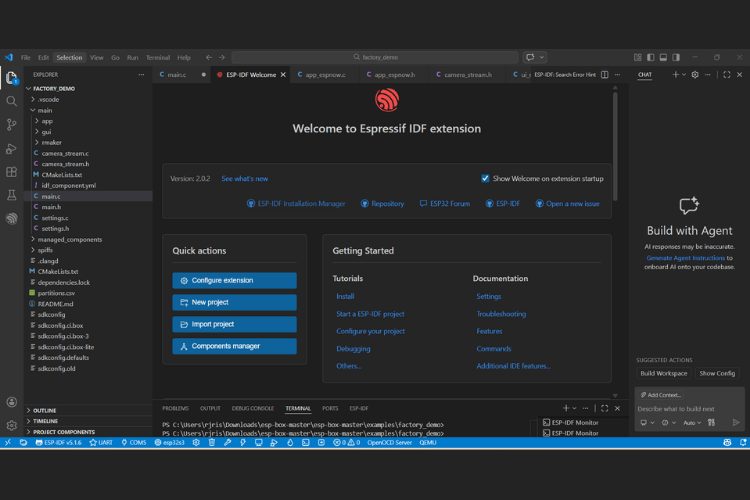Open the See what's new link
This screenshot has height=500, width=750.
pyautogui.click(x=244, y=178)
